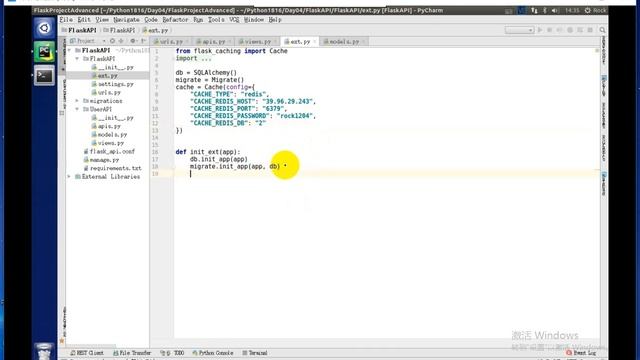Open the run configuration dropdown
Screen dimensions: 640x360
pos(519,30)
